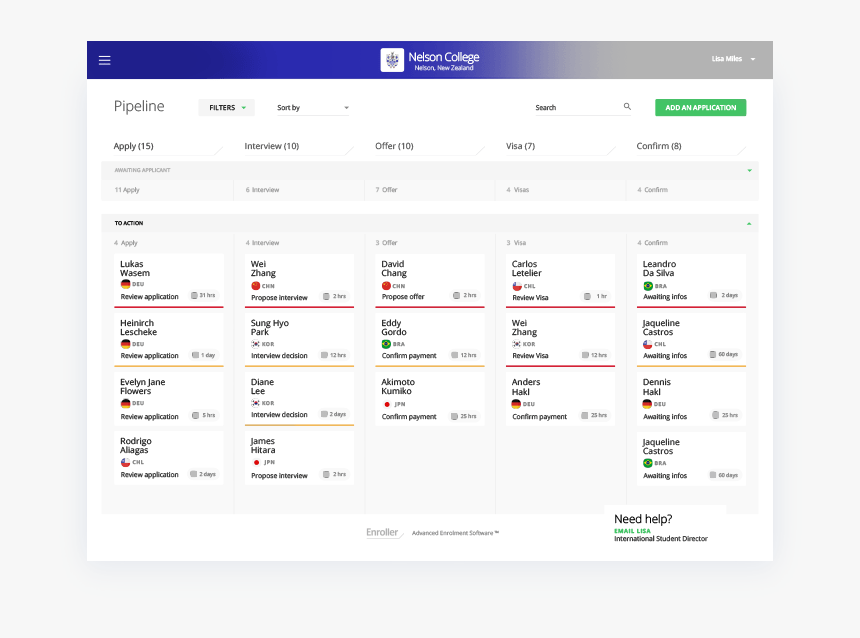This screenshot has height=638, width=860.
Task: Expand the Awaiting Applicant section
Action: click(x=749, y=170)
